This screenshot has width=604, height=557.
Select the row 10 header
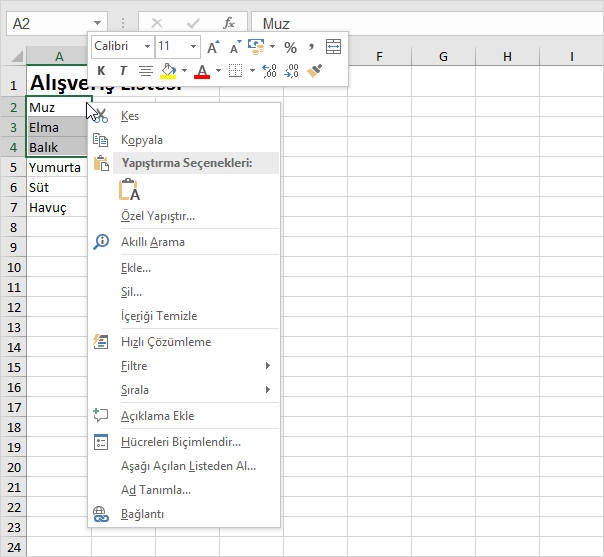point(13,267)
